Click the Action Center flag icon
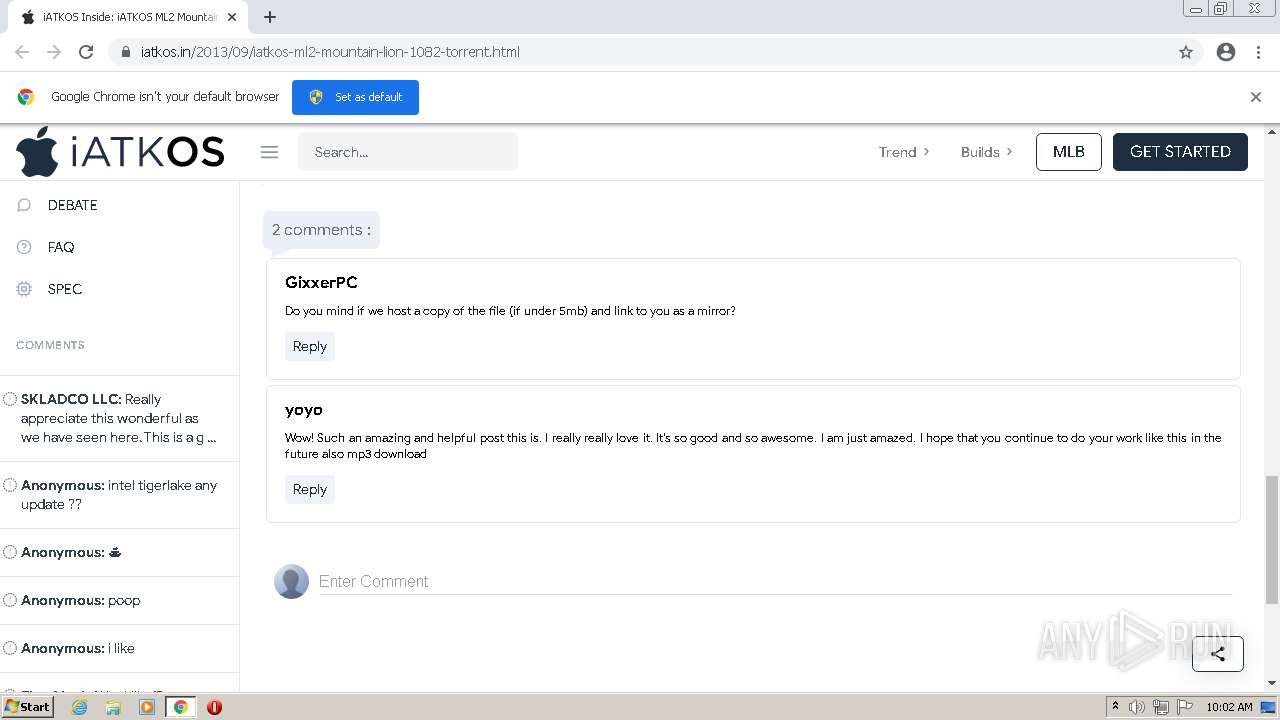Screen dimensions: 1280x720 1183,707
